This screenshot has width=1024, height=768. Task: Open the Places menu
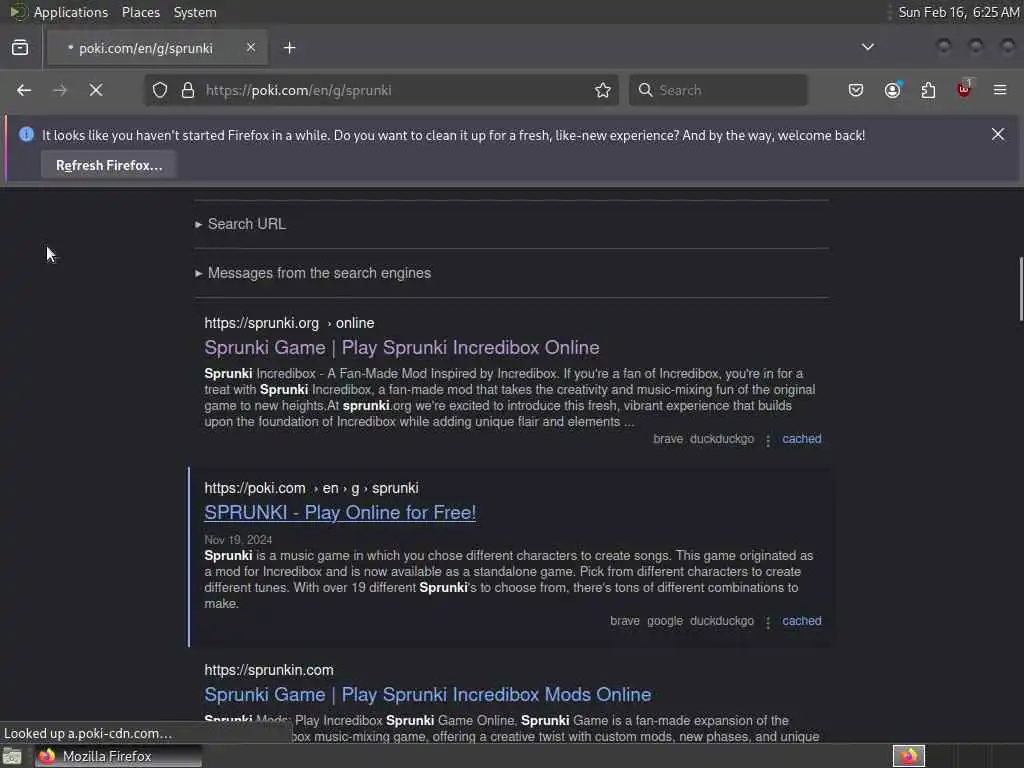[x=141, y=12]
